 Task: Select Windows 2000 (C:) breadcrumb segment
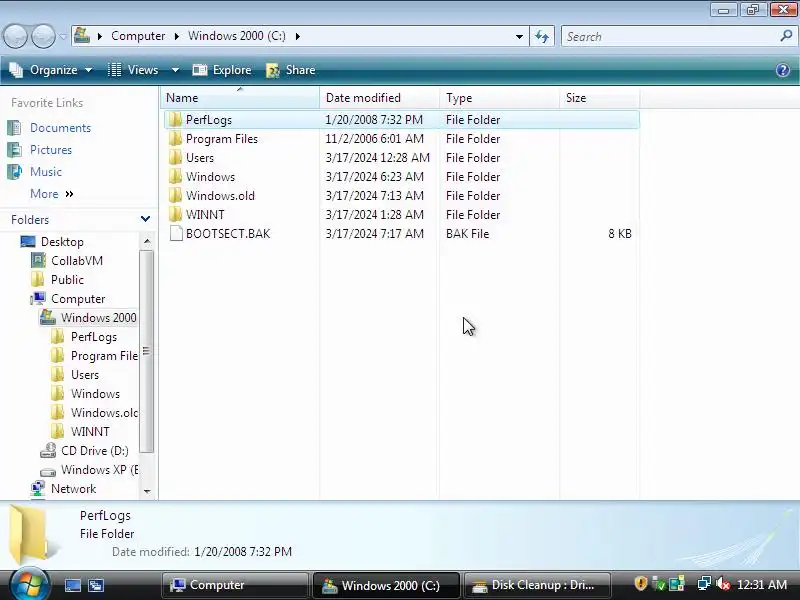237,36
